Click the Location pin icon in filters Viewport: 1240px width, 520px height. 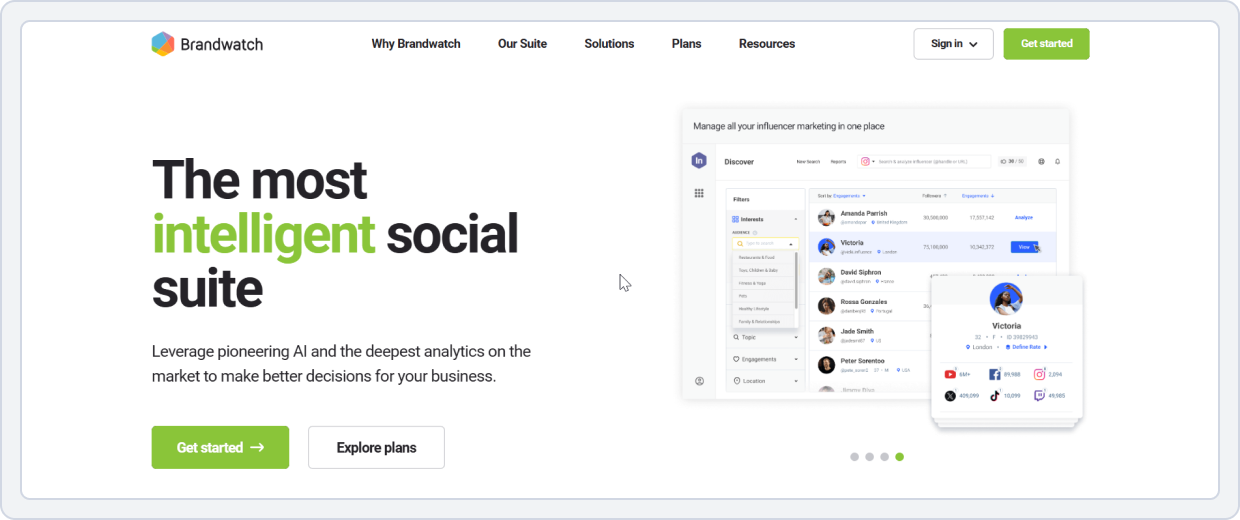[x=736, y=381]
